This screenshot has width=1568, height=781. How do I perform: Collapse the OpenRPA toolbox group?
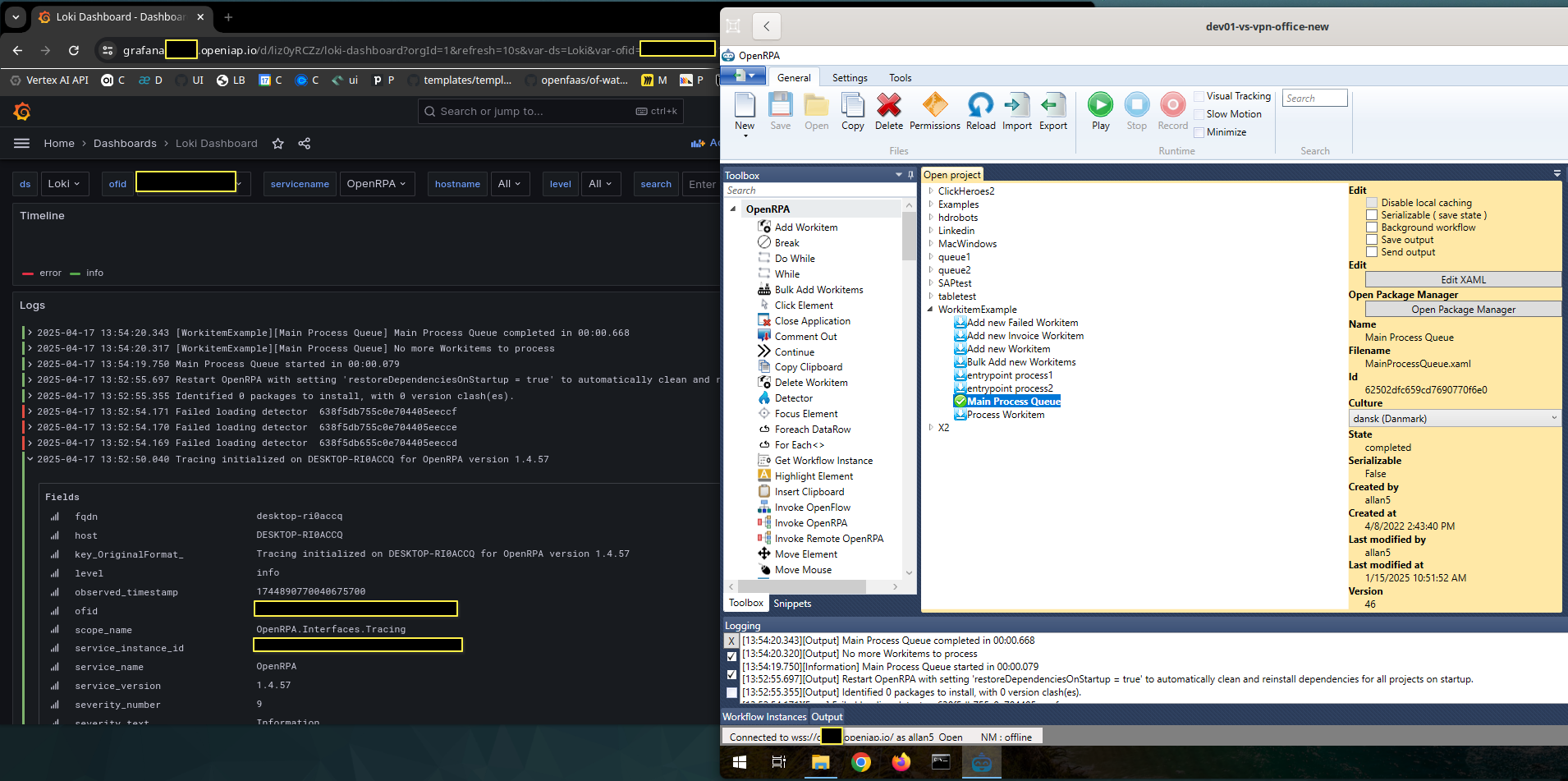point(733,209)
